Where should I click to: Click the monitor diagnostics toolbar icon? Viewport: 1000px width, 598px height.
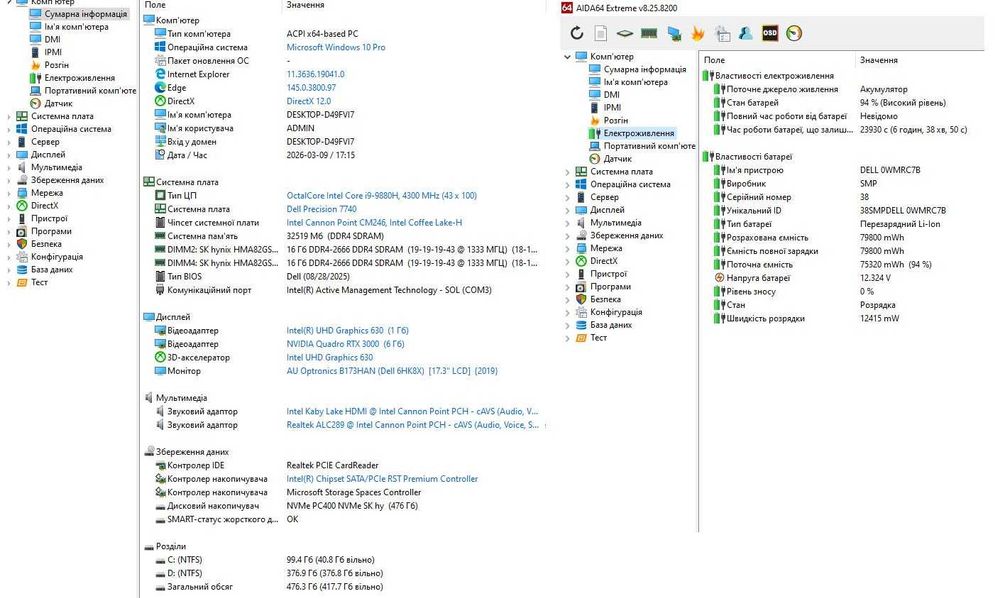[673, 33]
